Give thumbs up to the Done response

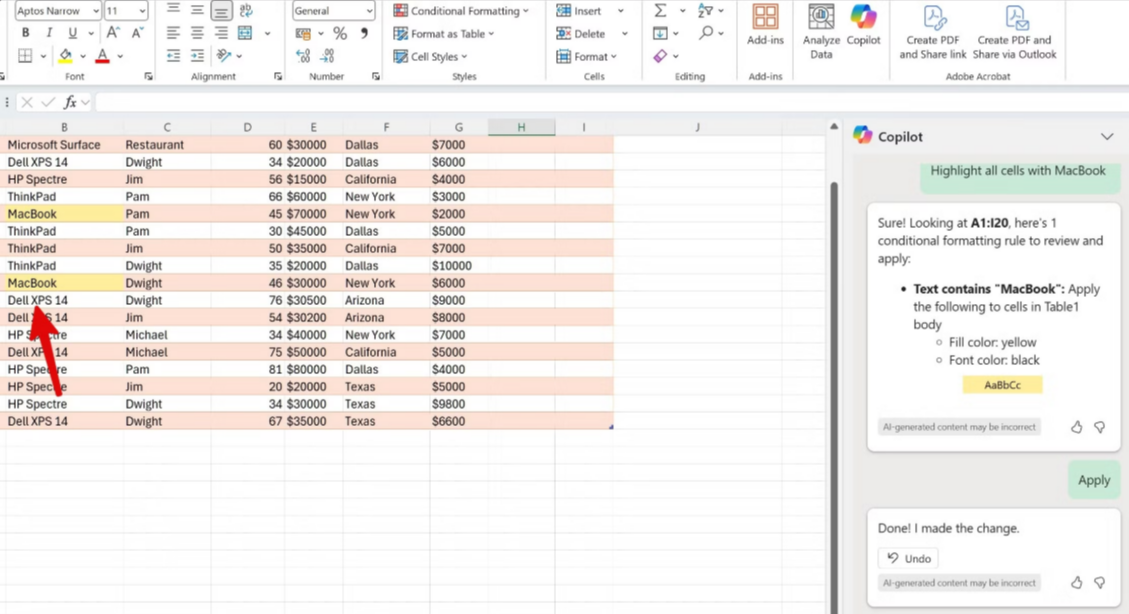pos(1076,582)
